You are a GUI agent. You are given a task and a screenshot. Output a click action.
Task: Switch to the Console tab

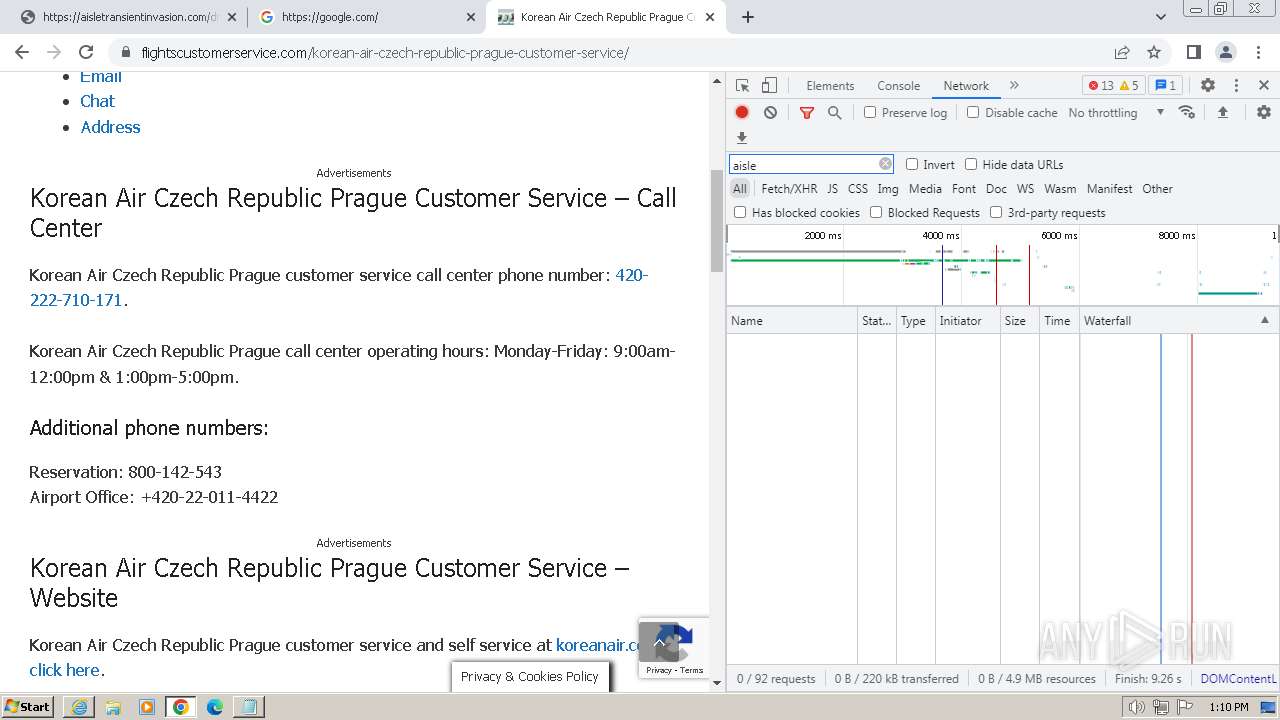click(898, 86)
